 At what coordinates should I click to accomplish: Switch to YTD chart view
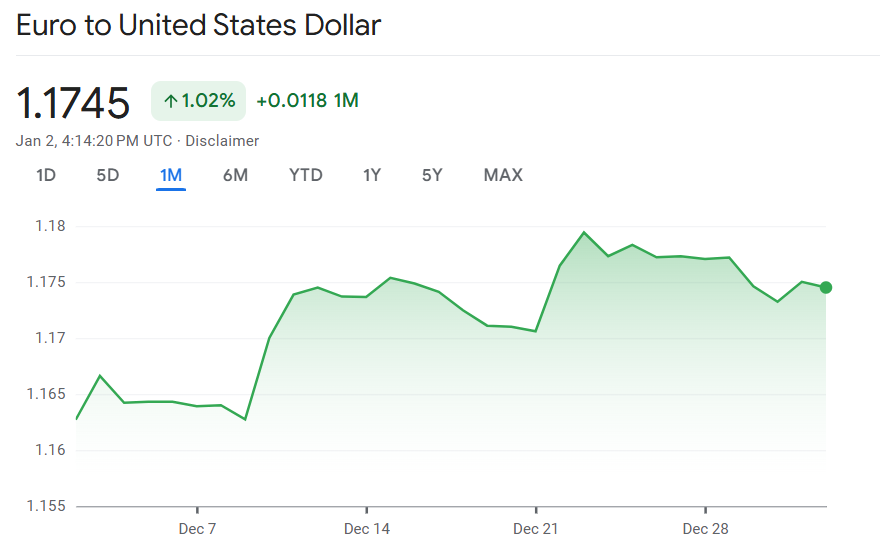click(x=306, y=175)
